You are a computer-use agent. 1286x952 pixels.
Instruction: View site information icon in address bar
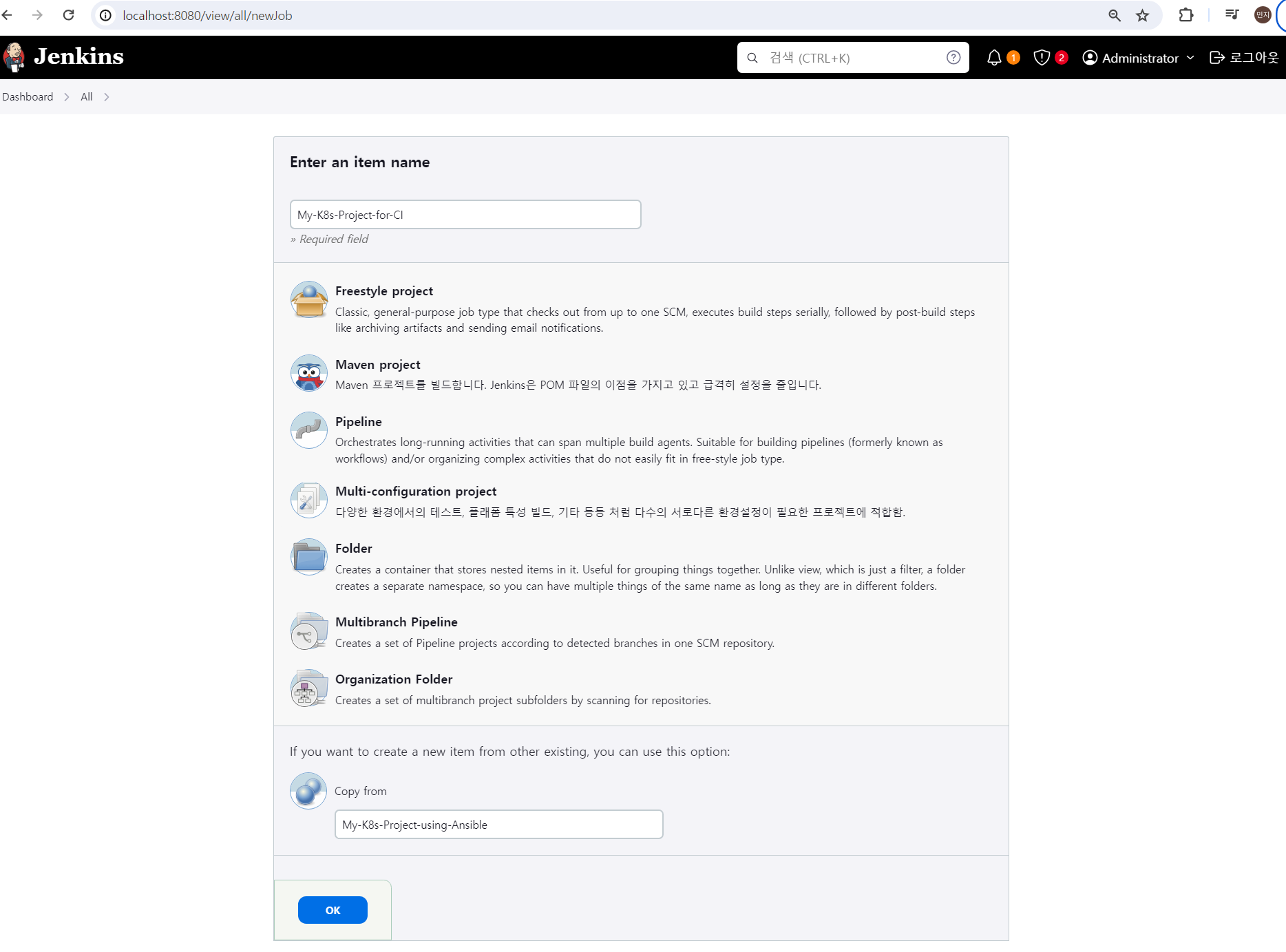pos(105,15)
